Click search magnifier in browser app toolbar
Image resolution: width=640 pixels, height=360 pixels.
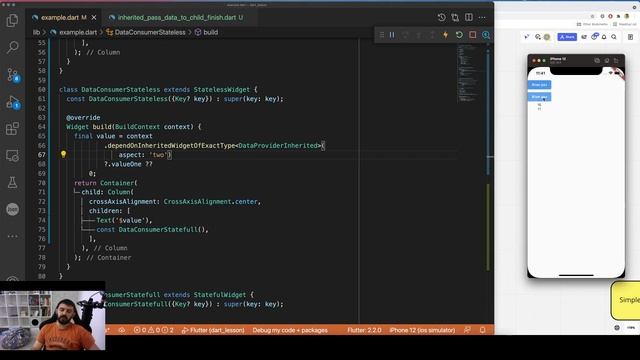tap(614, 37)
